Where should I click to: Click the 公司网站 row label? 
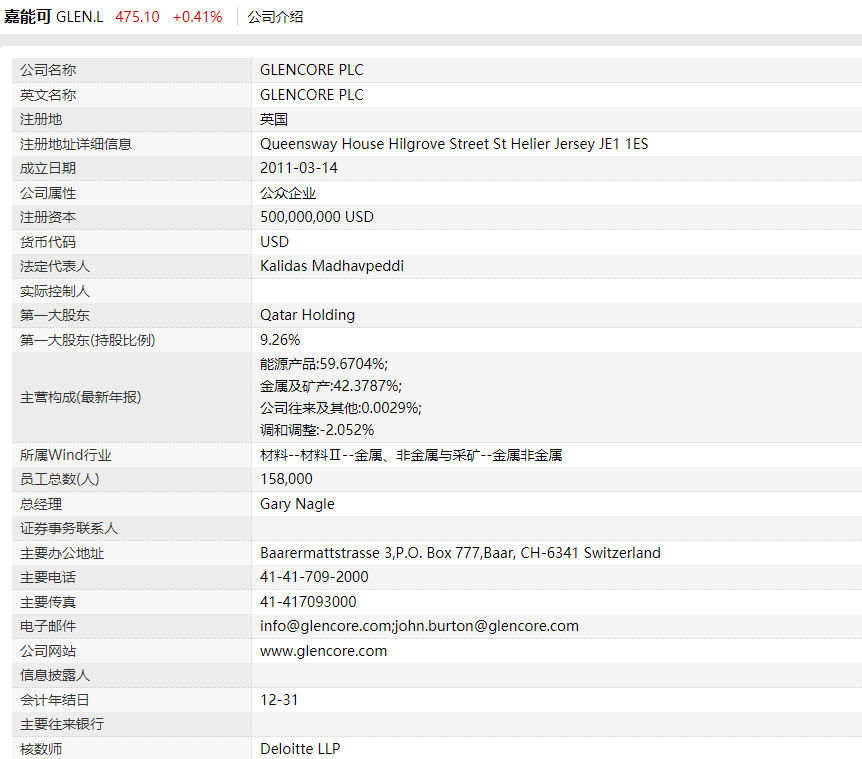pos(48,651)
